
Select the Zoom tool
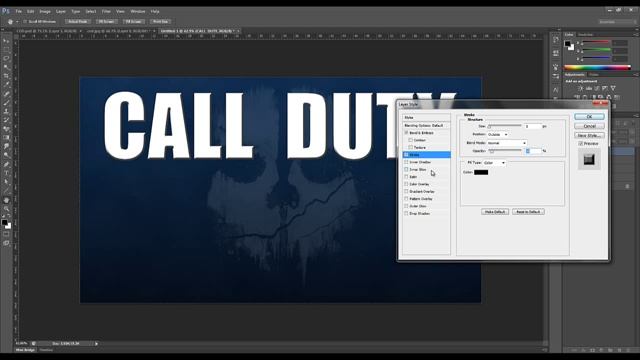pos(6,209)
